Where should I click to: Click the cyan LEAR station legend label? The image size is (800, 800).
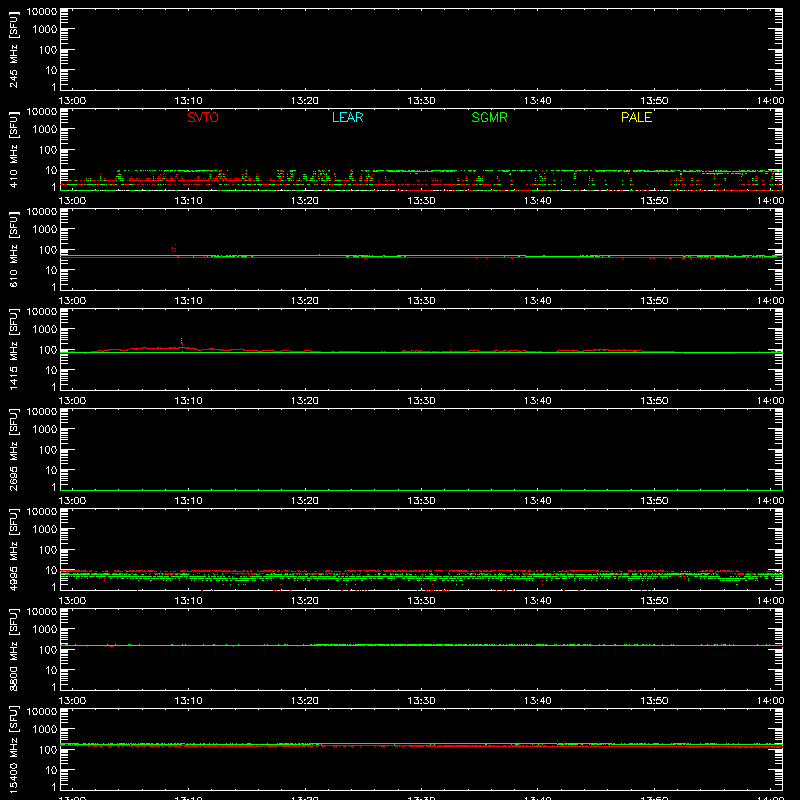click(347, 117)
